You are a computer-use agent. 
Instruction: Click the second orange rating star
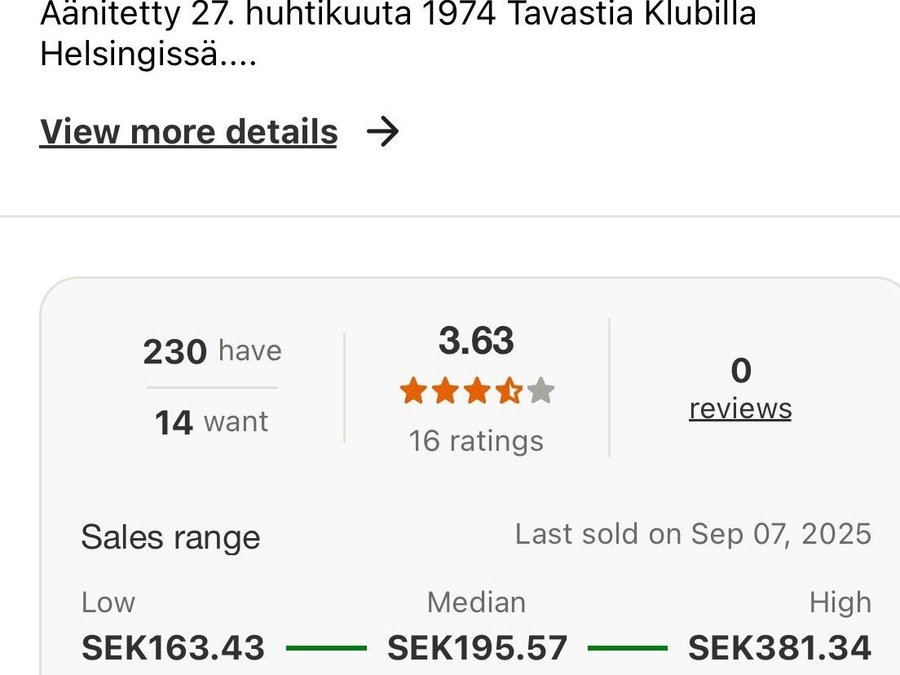[445, 391]
